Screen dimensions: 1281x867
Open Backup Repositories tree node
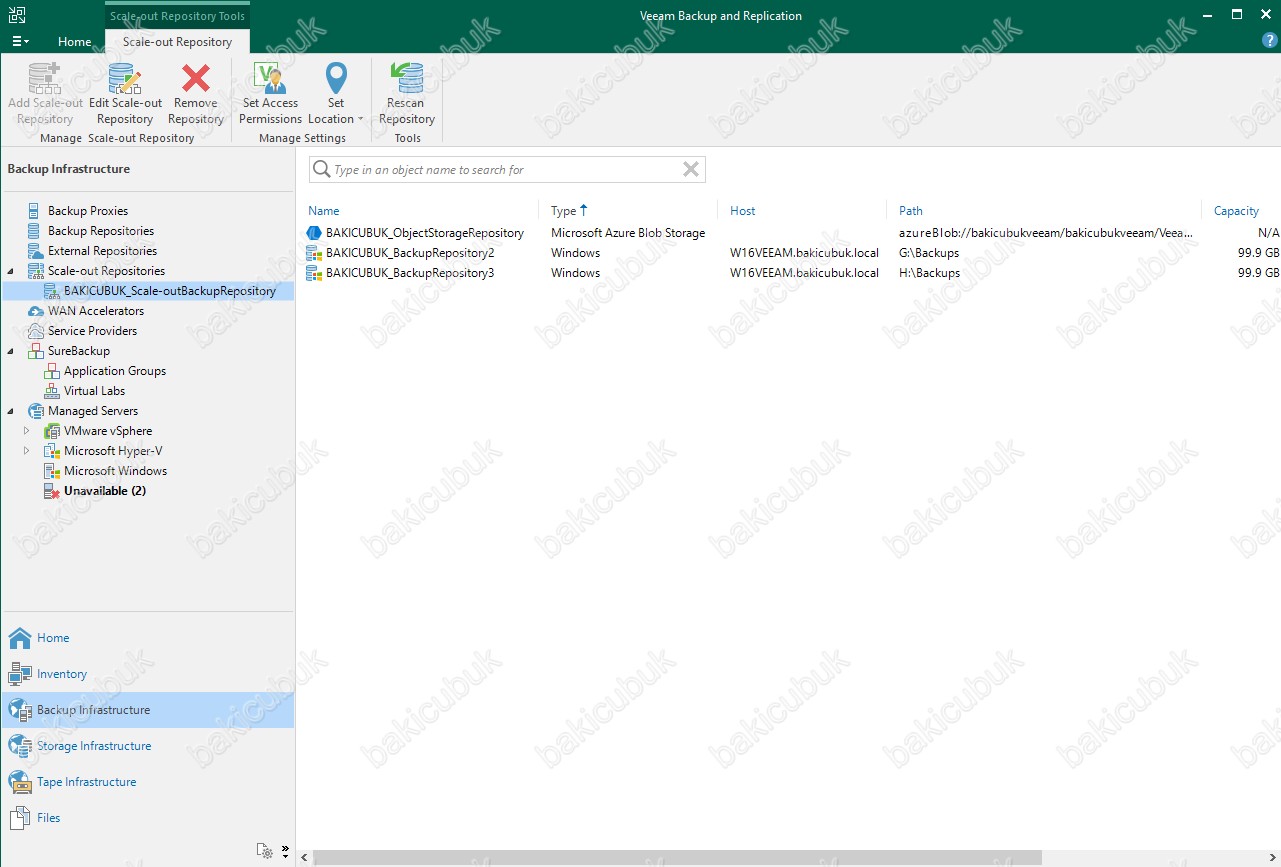point(101,231)
